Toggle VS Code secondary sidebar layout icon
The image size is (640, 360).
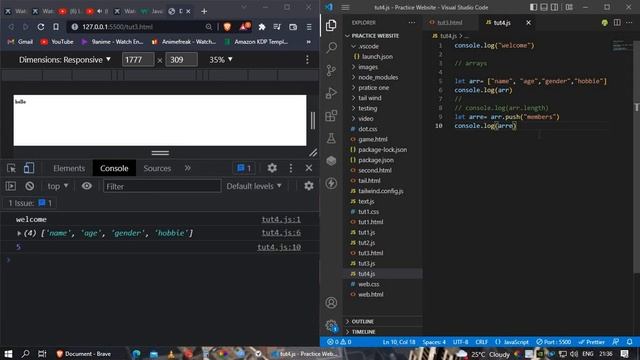coord(554,7)
